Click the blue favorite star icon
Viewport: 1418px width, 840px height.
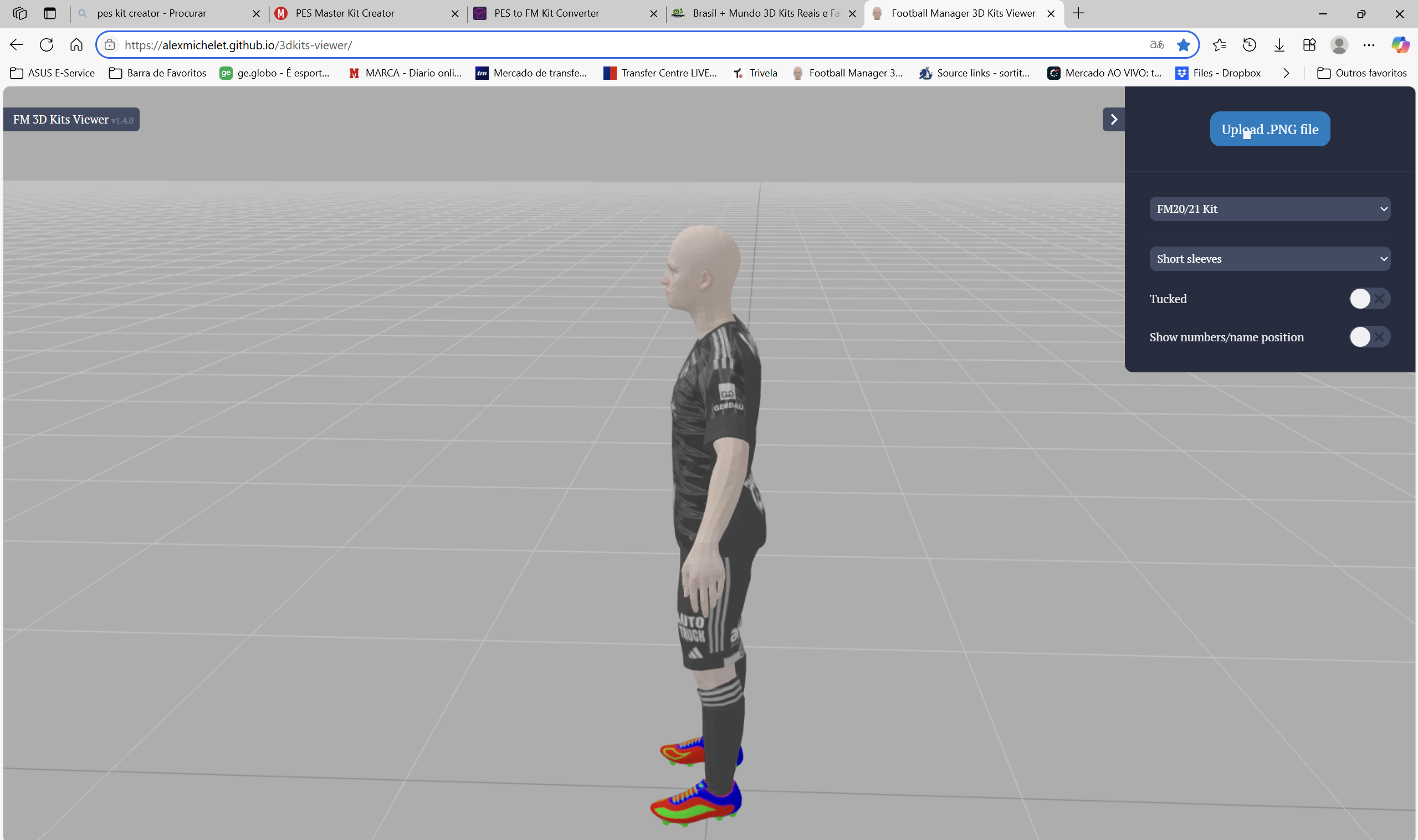(1183, 45)
